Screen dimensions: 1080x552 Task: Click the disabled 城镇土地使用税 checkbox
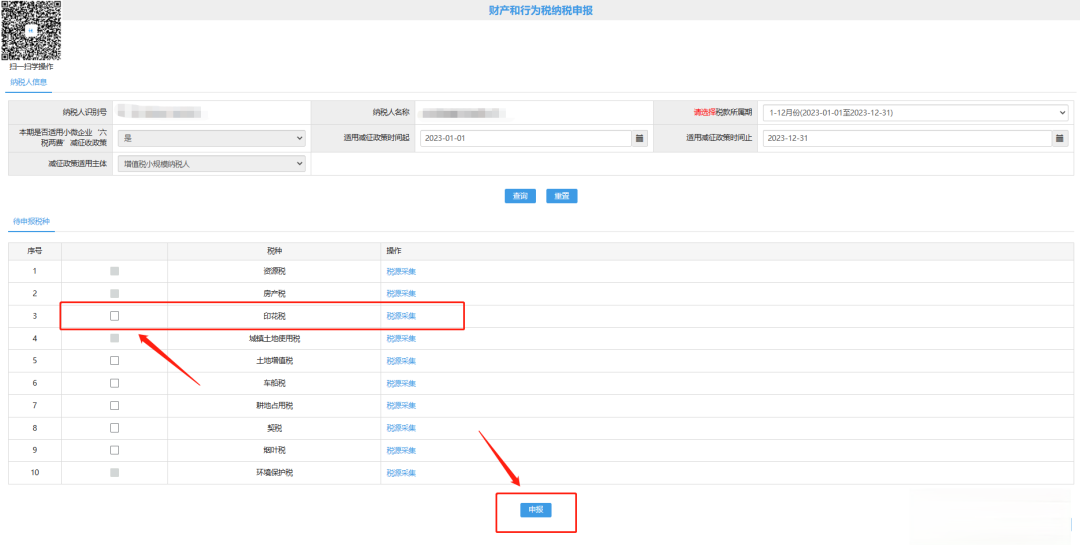pyautogui.click(x=114, y=338)
